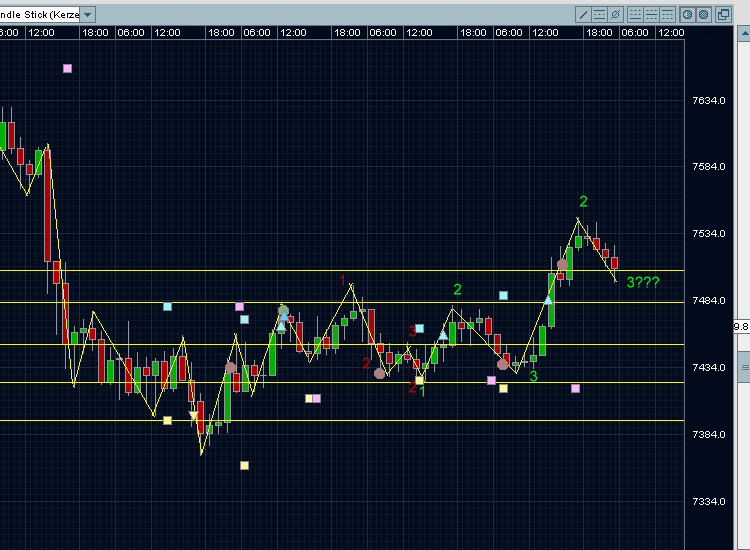This screenshot has width=750, height=550.
Task: Click the green '2' label at chart peak
Action: click(x=583, y=202)
